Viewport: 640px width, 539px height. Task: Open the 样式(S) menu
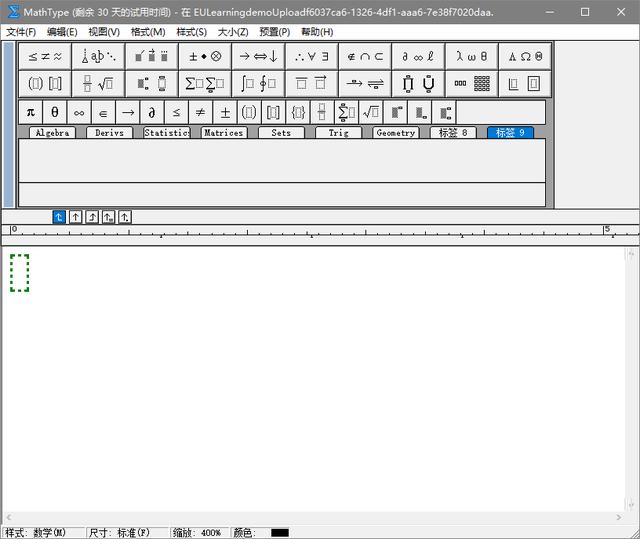pyautogui.click(x=191, y=32)
